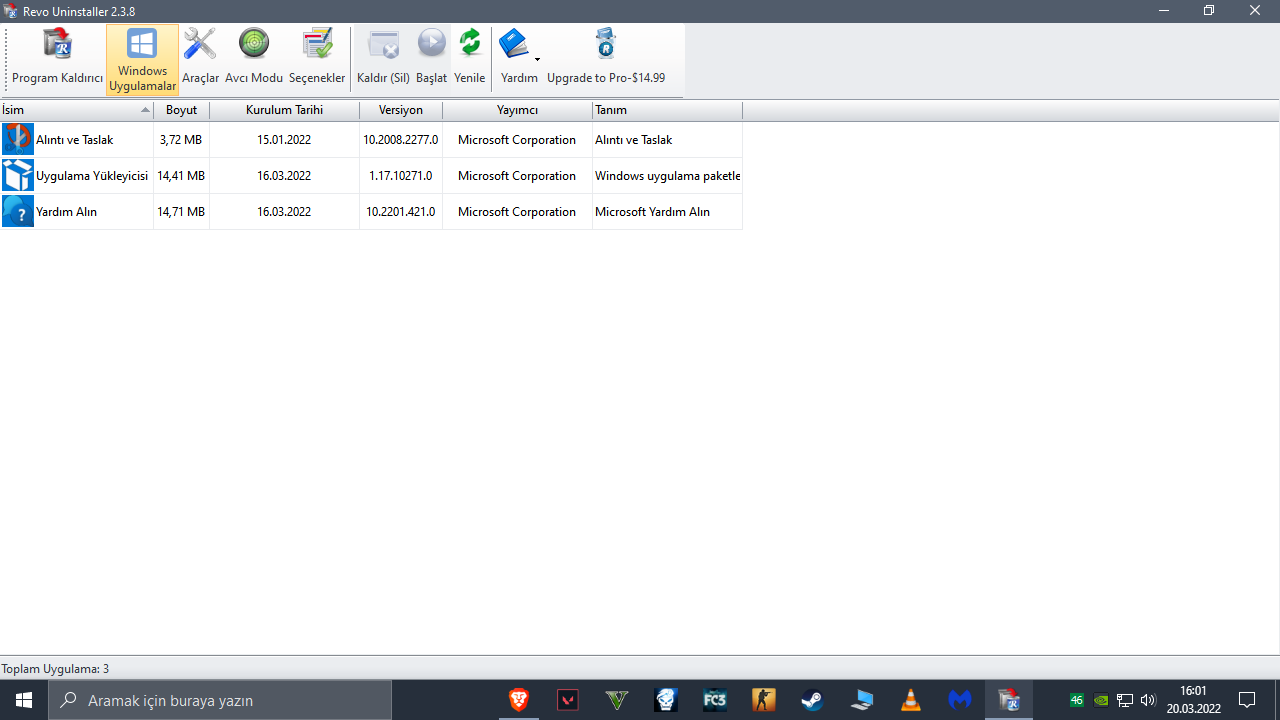The height and width of the screenshot is (720, 1280).
Task: Click version 1.17.10271.0 cell
Action: 401,176
